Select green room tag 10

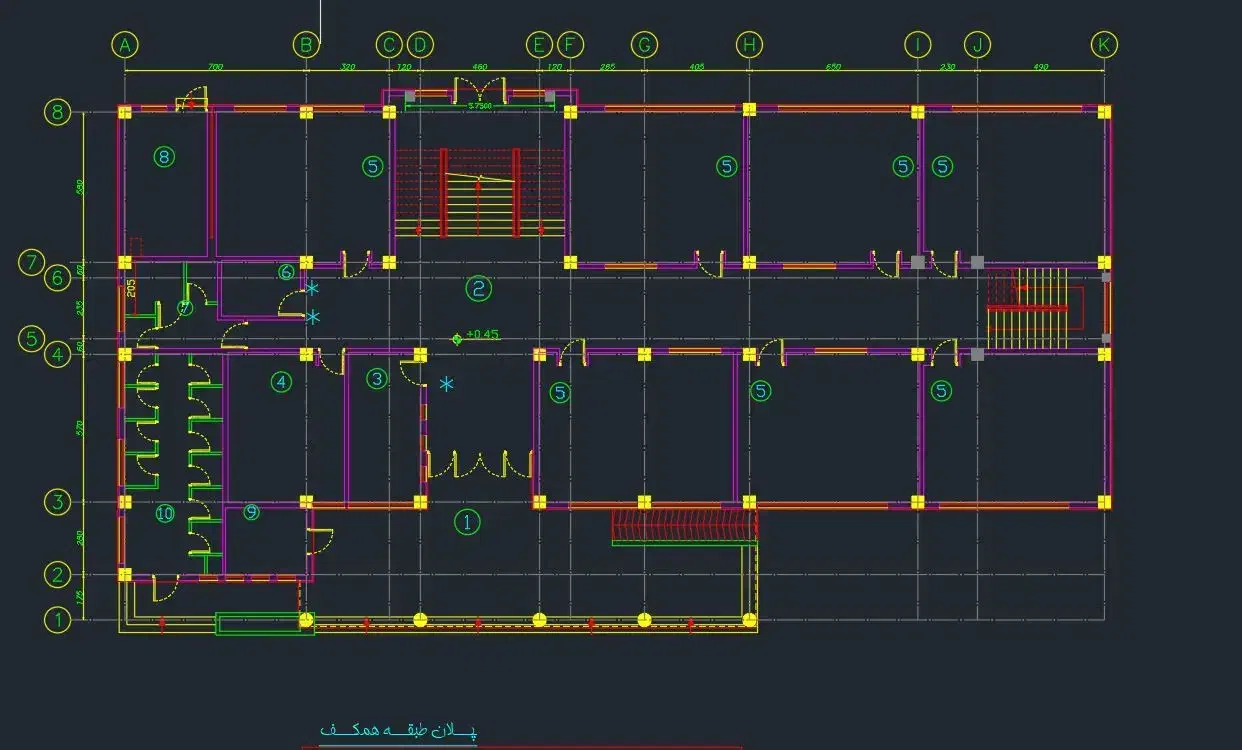(165, 514)
